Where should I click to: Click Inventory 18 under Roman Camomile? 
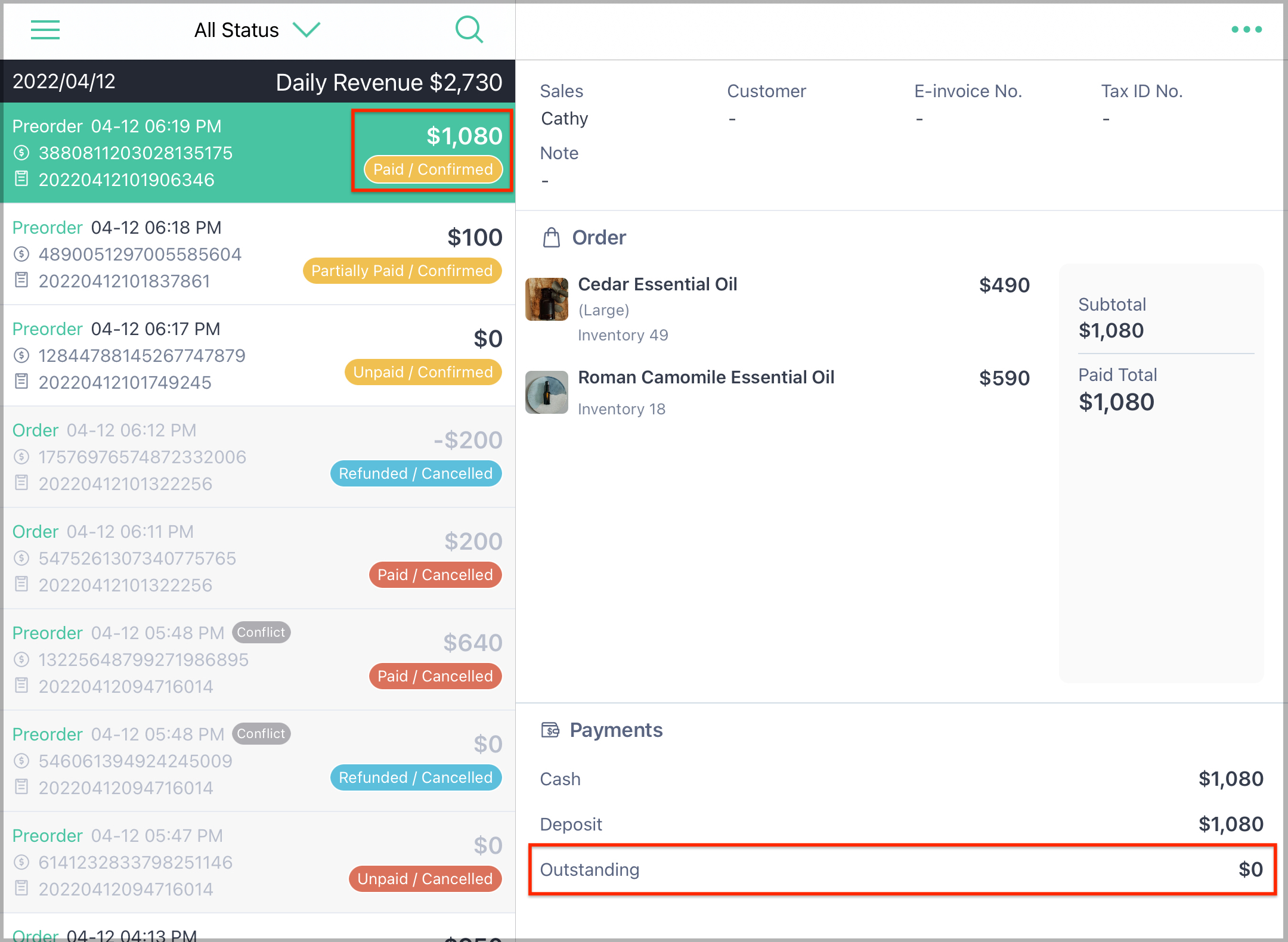[621, 409]
